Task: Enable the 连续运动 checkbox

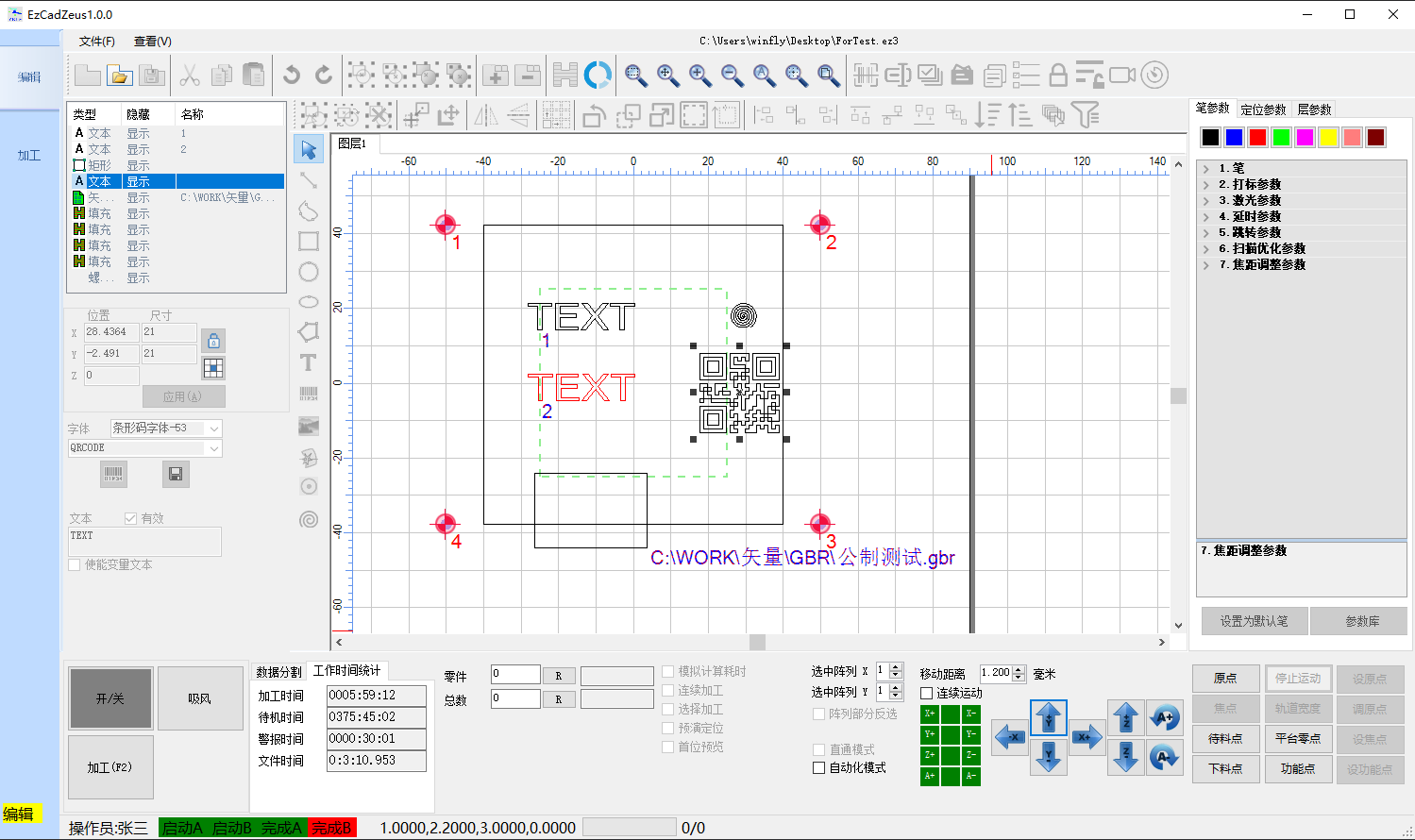Action: (x=927, y=693)
